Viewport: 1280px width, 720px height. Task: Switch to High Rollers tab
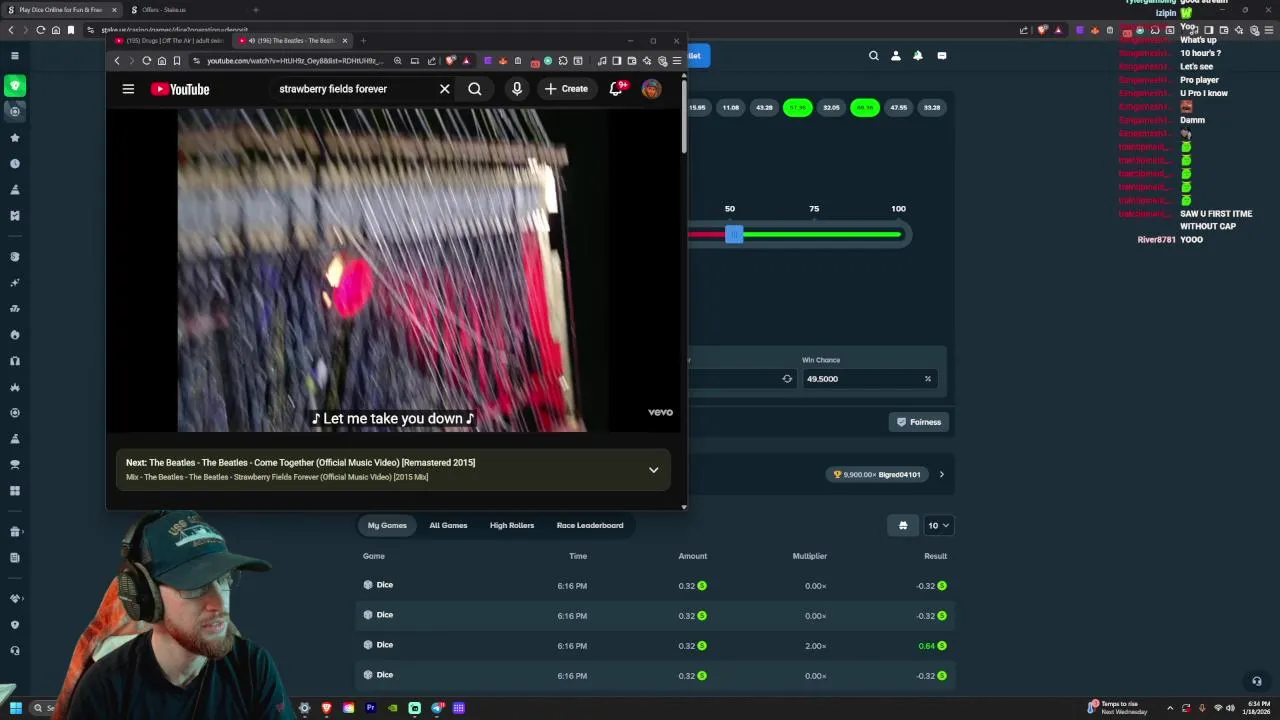click(512, 525)
